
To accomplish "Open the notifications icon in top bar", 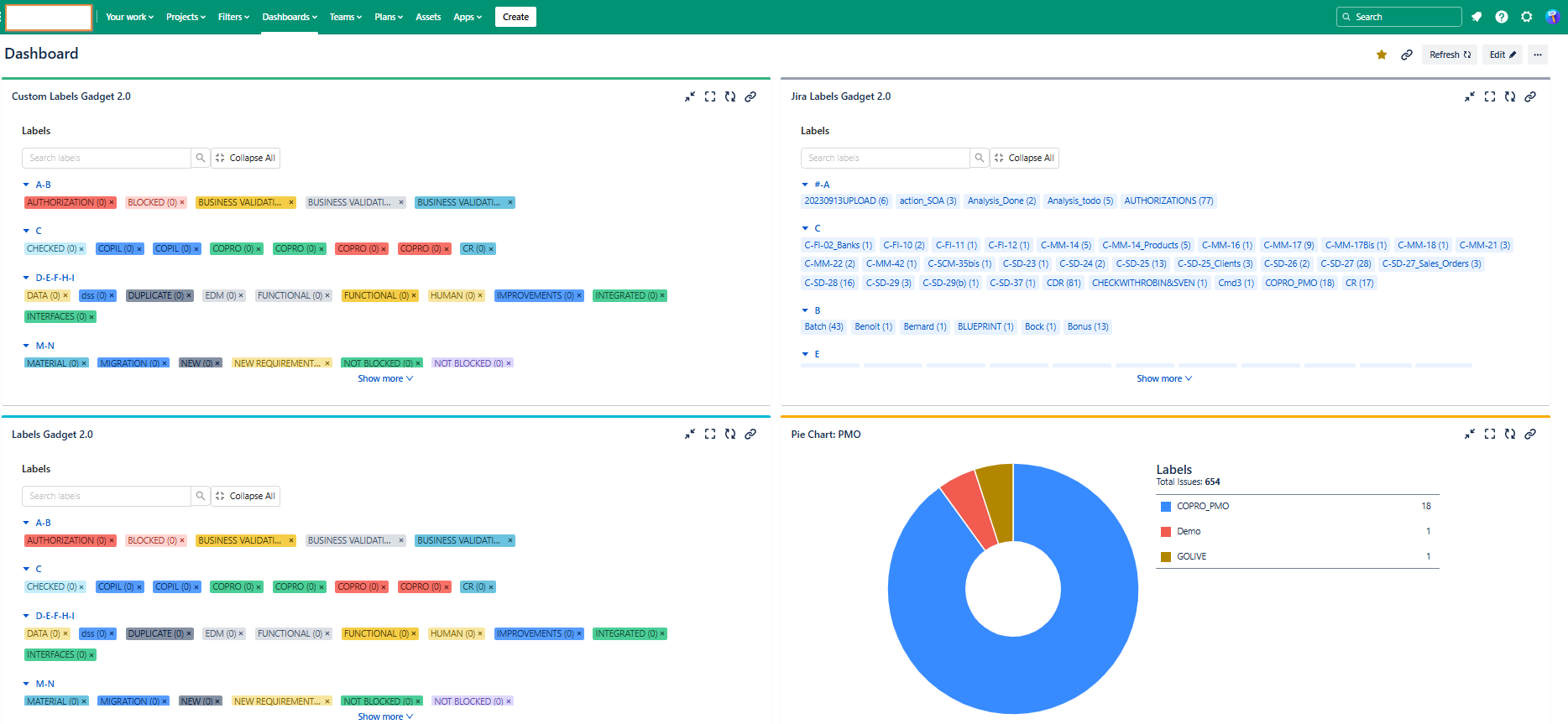I will pyautogui.click(x=1477, y=17).
